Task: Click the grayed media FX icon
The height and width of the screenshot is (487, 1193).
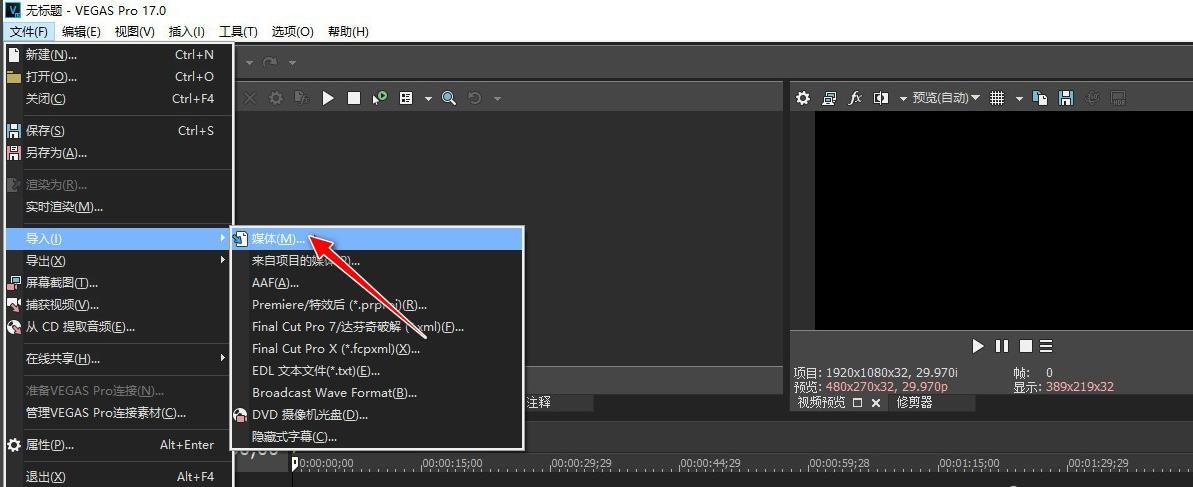Action: [301, 98]
